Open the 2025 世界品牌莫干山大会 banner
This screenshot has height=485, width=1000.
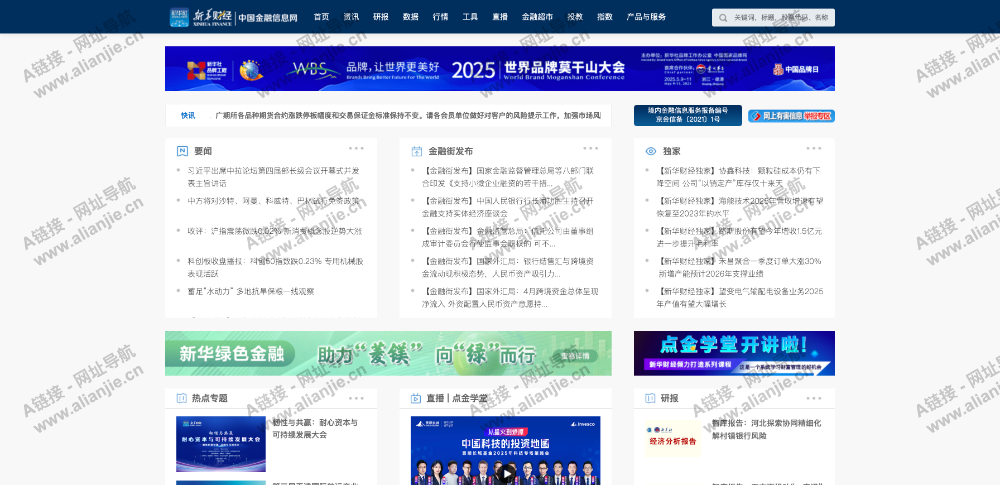pyautogui.click(x=499, y=68)
